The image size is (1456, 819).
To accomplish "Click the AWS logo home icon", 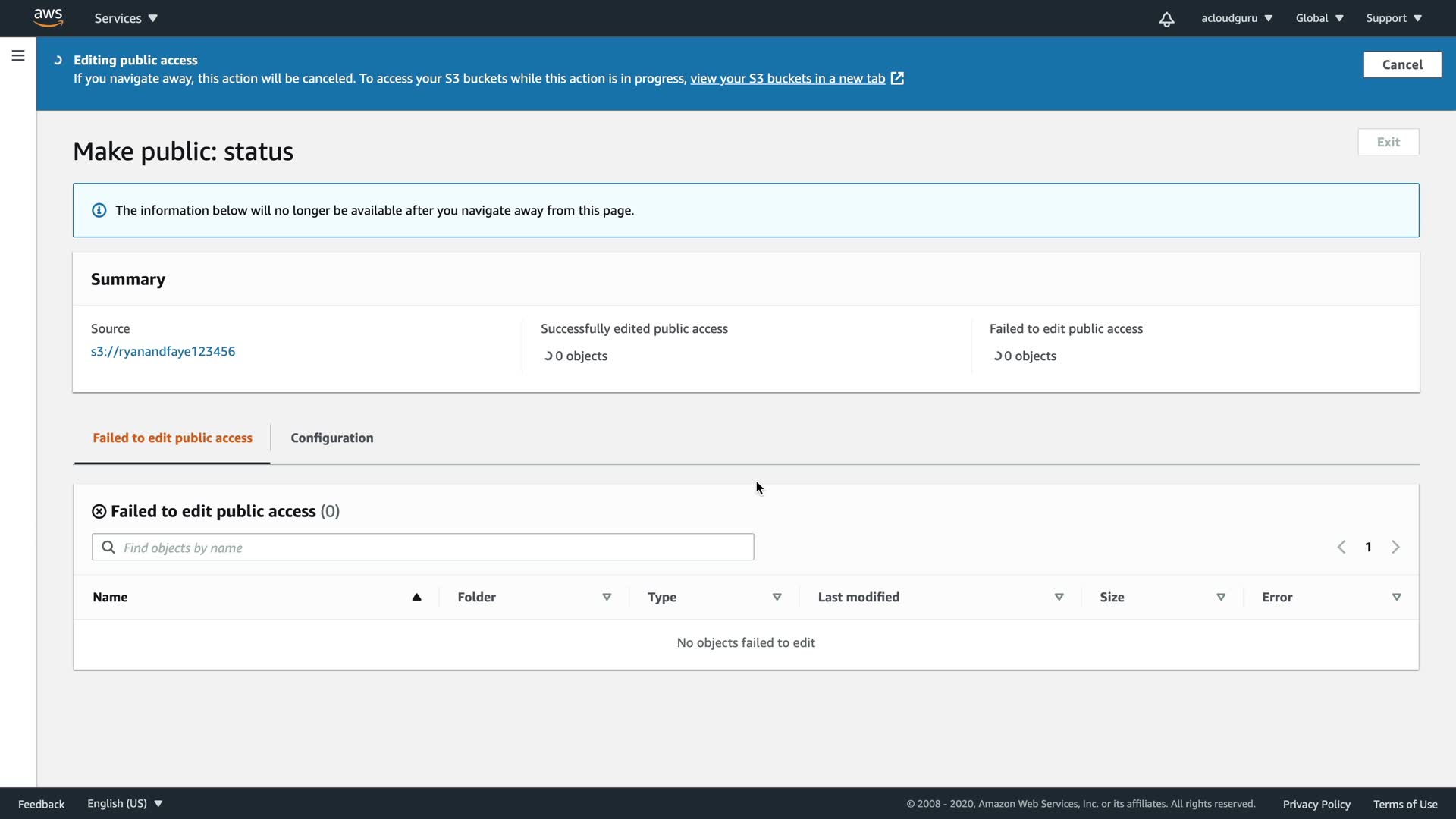I will tap(48, 17).
